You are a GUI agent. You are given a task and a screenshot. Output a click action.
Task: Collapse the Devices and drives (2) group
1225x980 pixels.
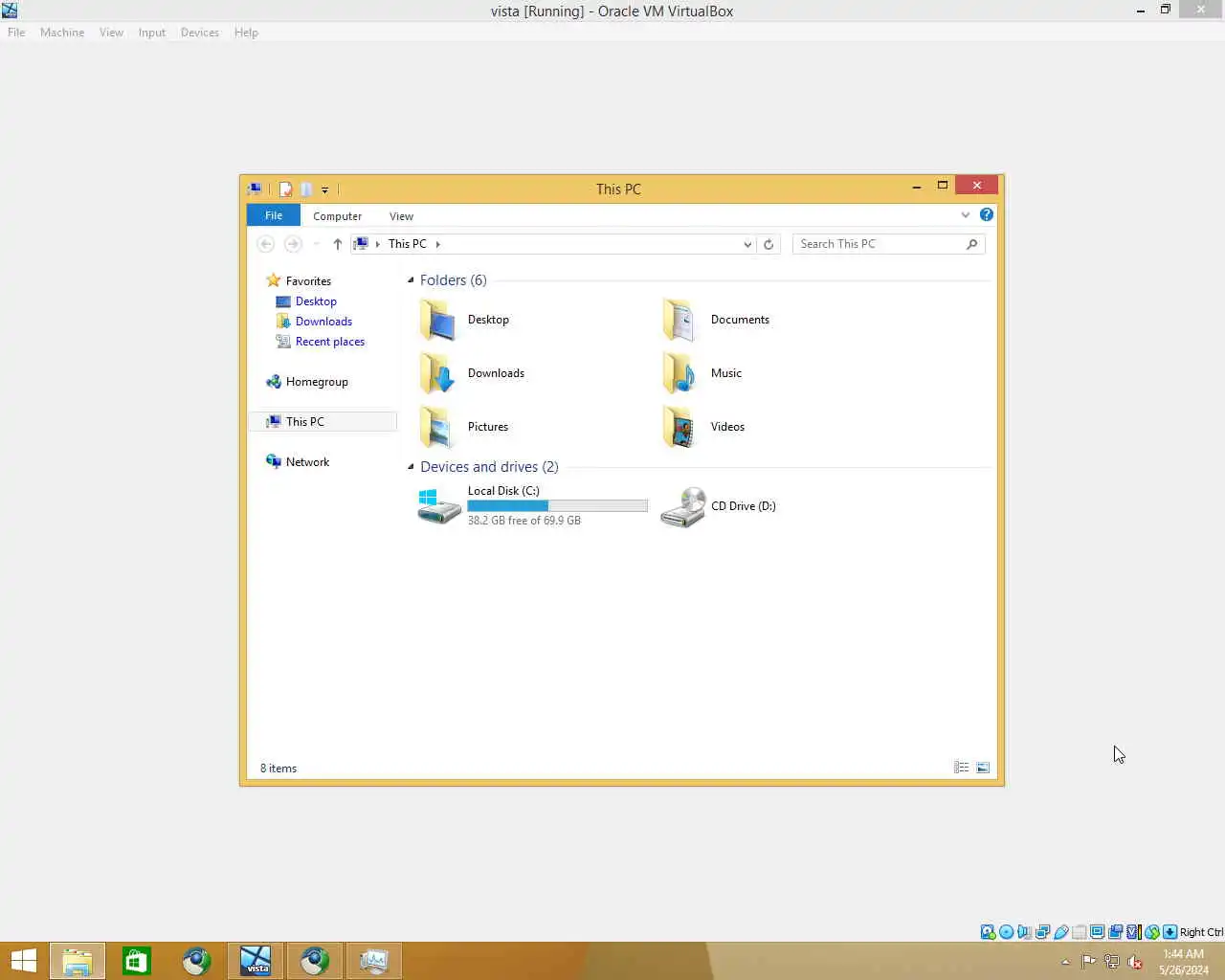pos(411,467)
